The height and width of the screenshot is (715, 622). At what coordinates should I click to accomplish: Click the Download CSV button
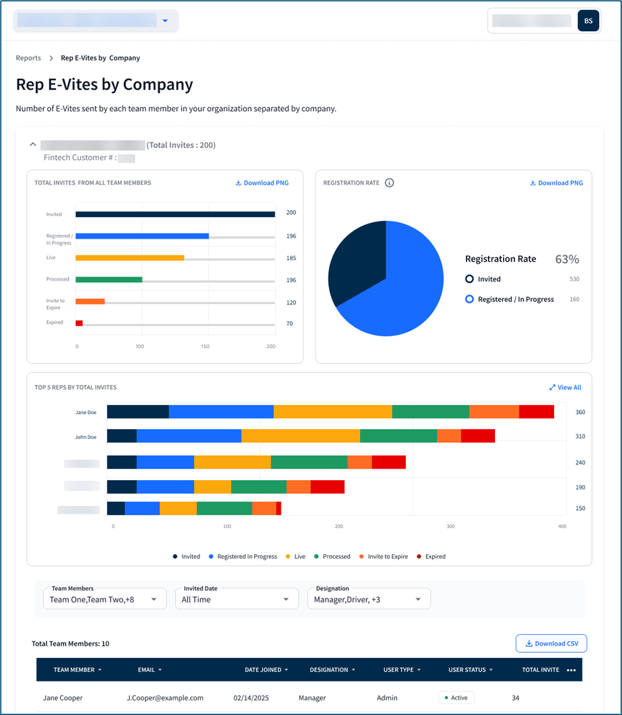point(550,644)
